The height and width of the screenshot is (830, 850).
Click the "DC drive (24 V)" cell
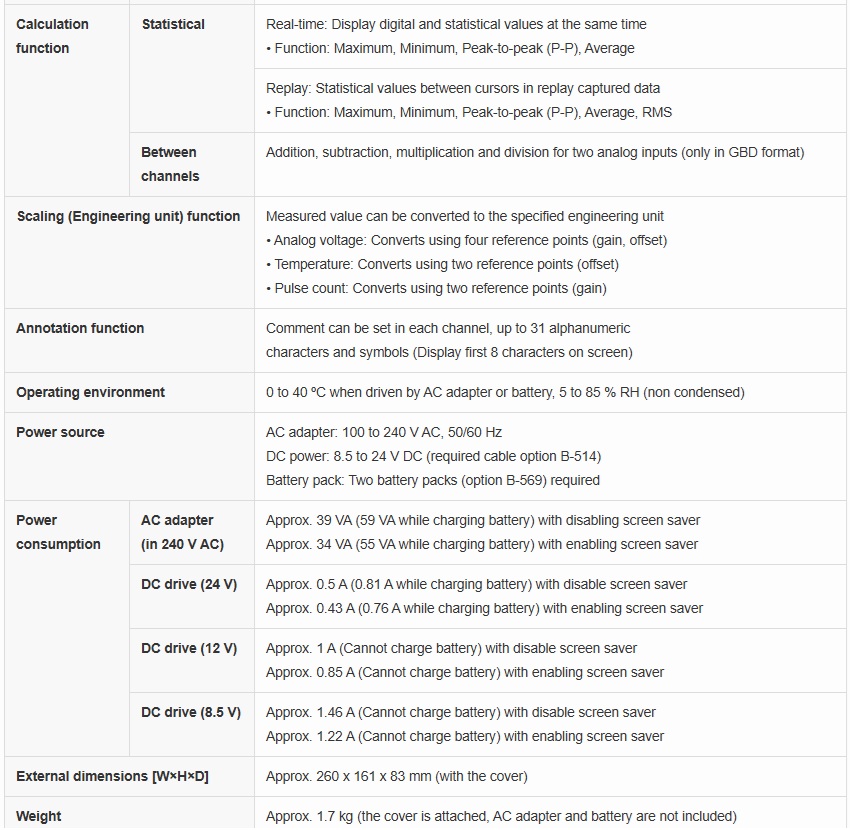(189, 584)
